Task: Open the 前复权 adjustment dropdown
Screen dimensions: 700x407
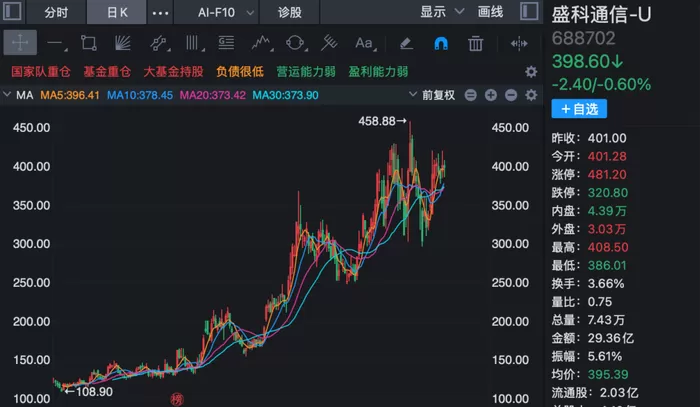Action: pyautogui.click(x=432, y=95)
